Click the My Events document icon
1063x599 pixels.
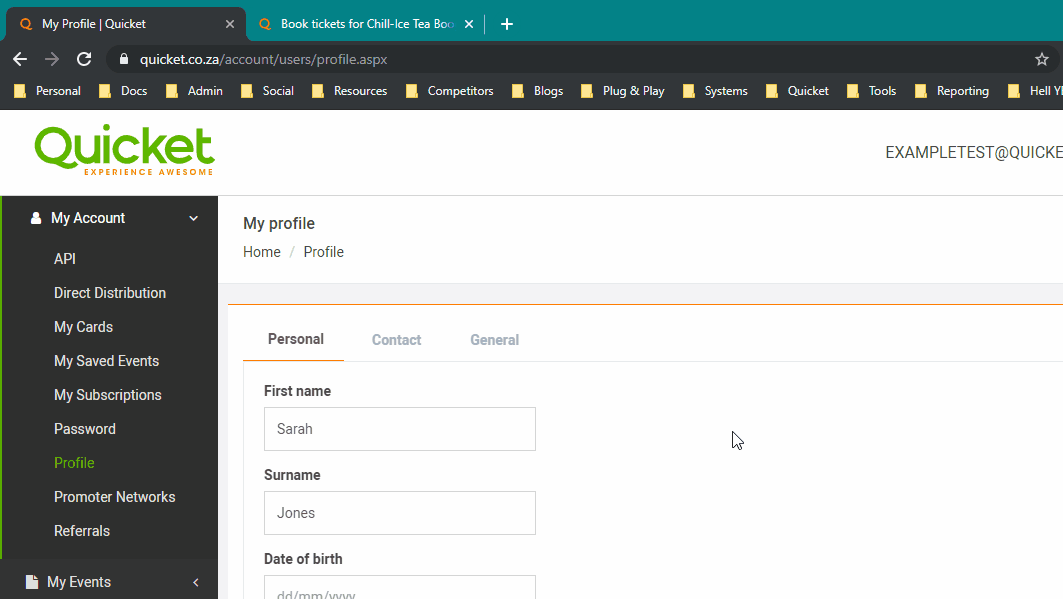pyautogui.click(x=32, y=582)
